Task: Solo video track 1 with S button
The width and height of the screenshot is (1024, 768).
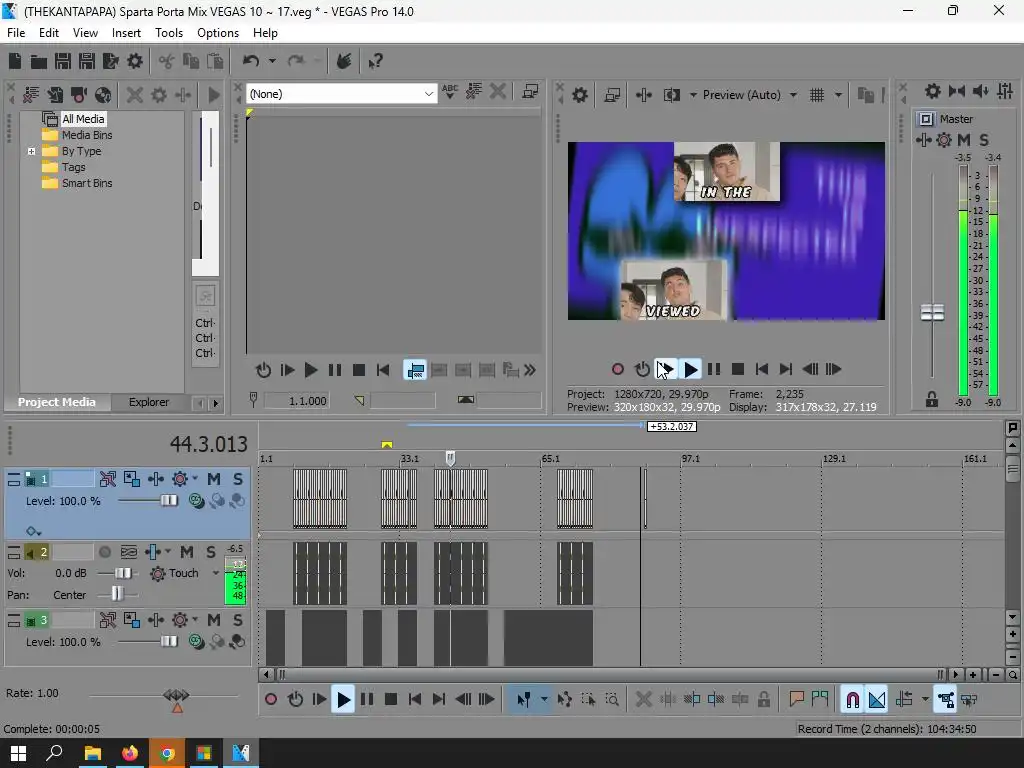Action: point(238,479)
